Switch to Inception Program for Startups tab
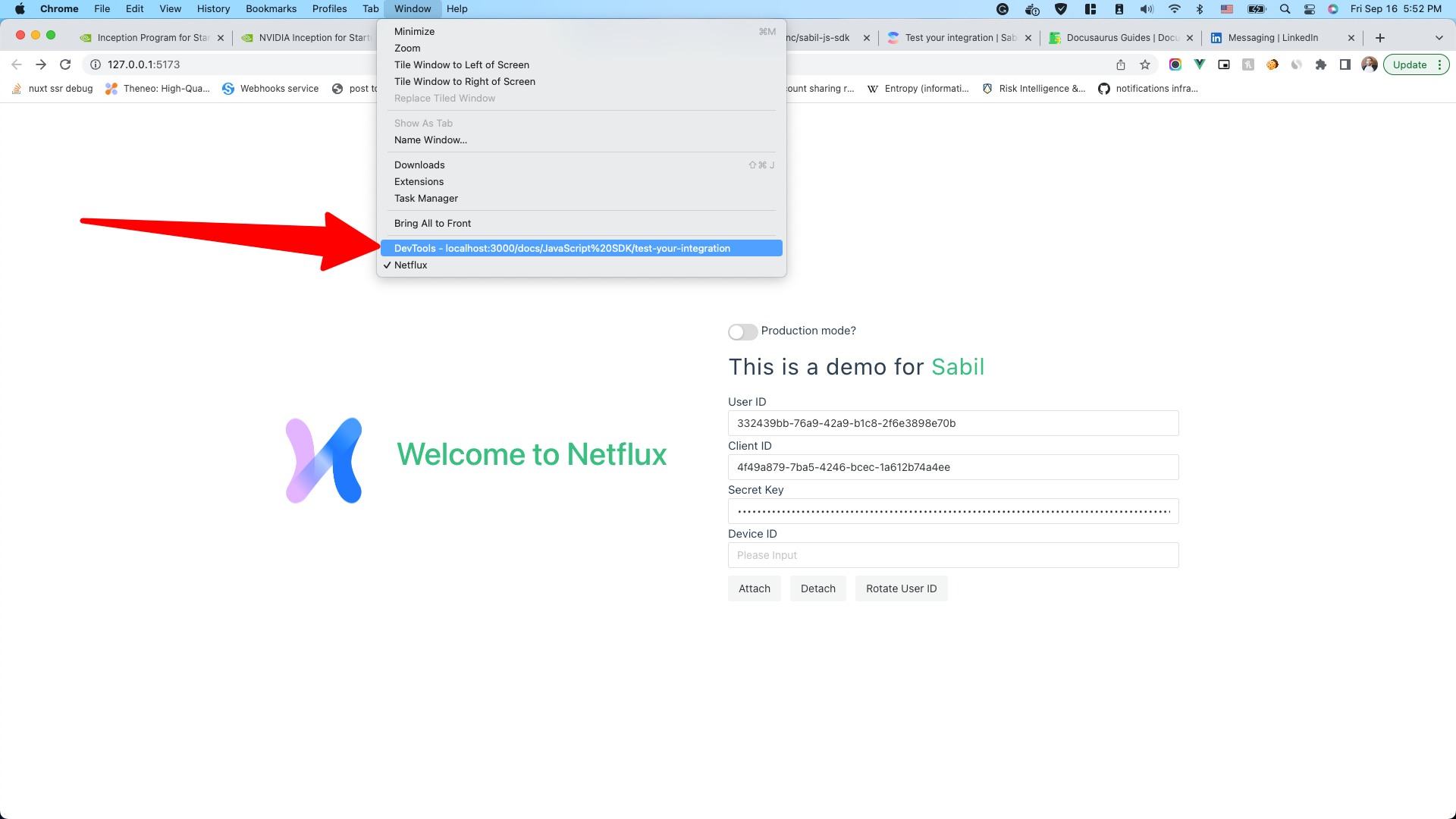Viewport: 1456px width, 819px height. (152, 38)
